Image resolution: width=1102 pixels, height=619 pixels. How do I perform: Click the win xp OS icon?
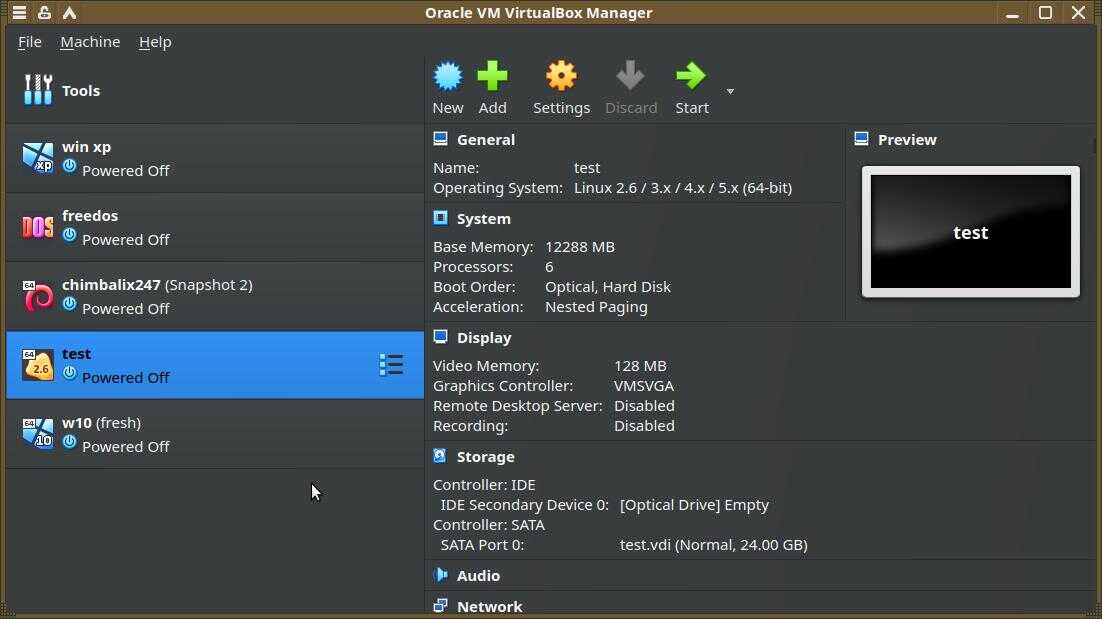[38, 157]
